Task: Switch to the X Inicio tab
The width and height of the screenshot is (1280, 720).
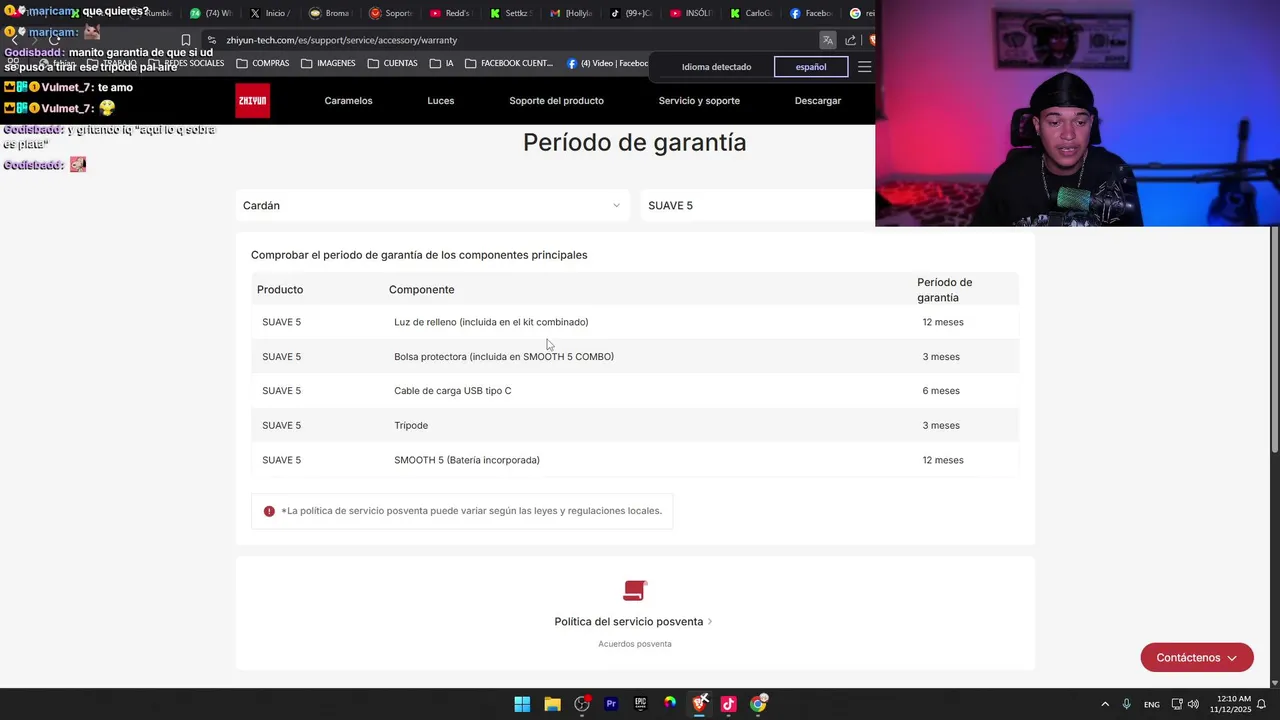Action: pos(270,13)
